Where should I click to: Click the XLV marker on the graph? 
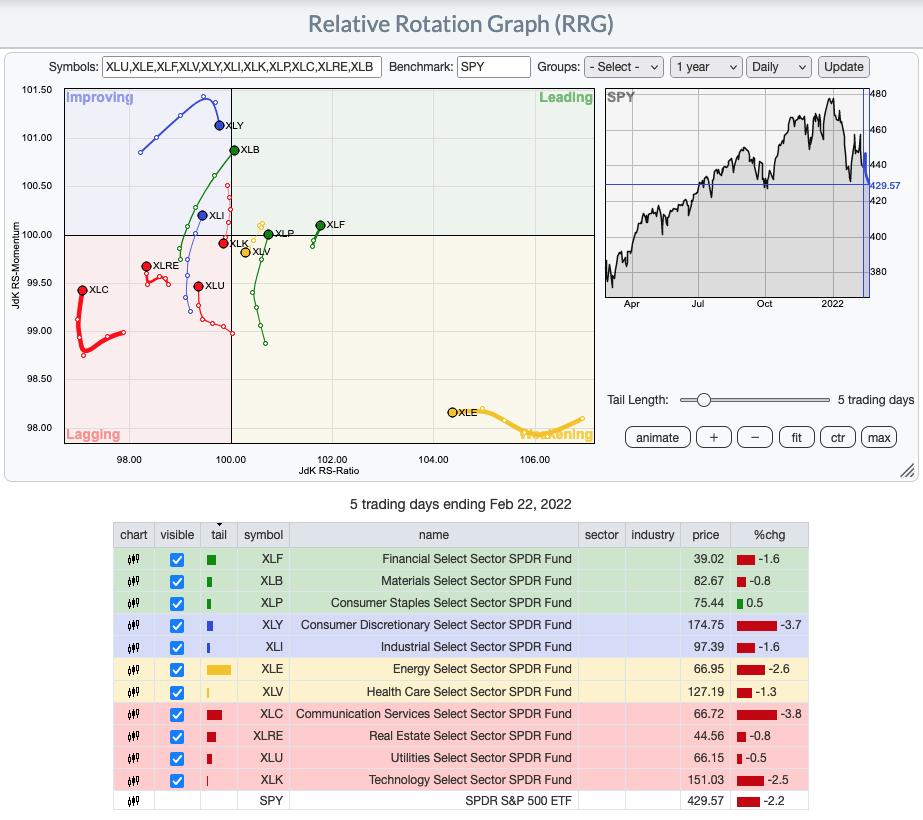245,252
